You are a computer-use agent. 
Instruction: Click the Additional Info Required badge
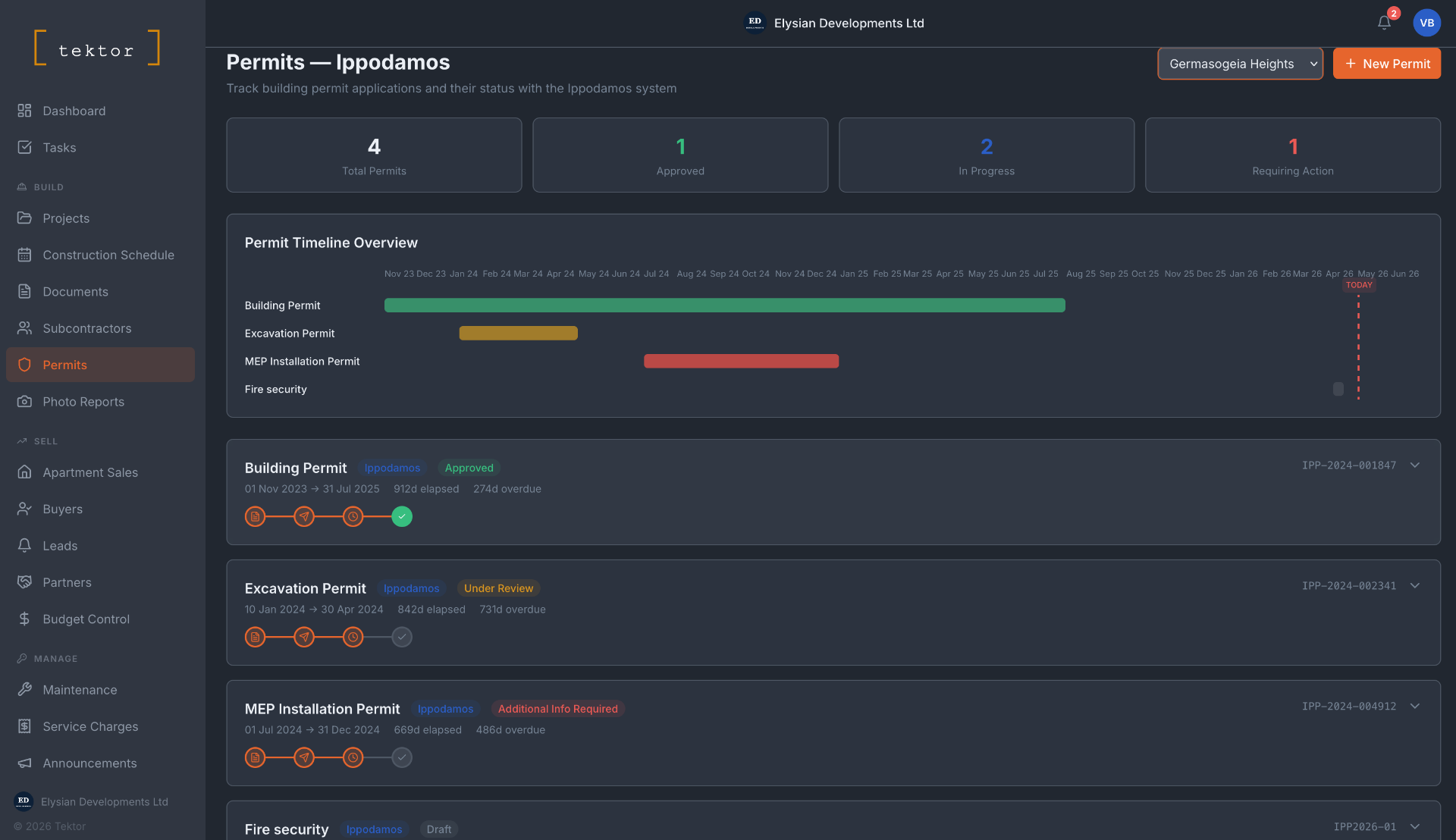pos(558,709)
